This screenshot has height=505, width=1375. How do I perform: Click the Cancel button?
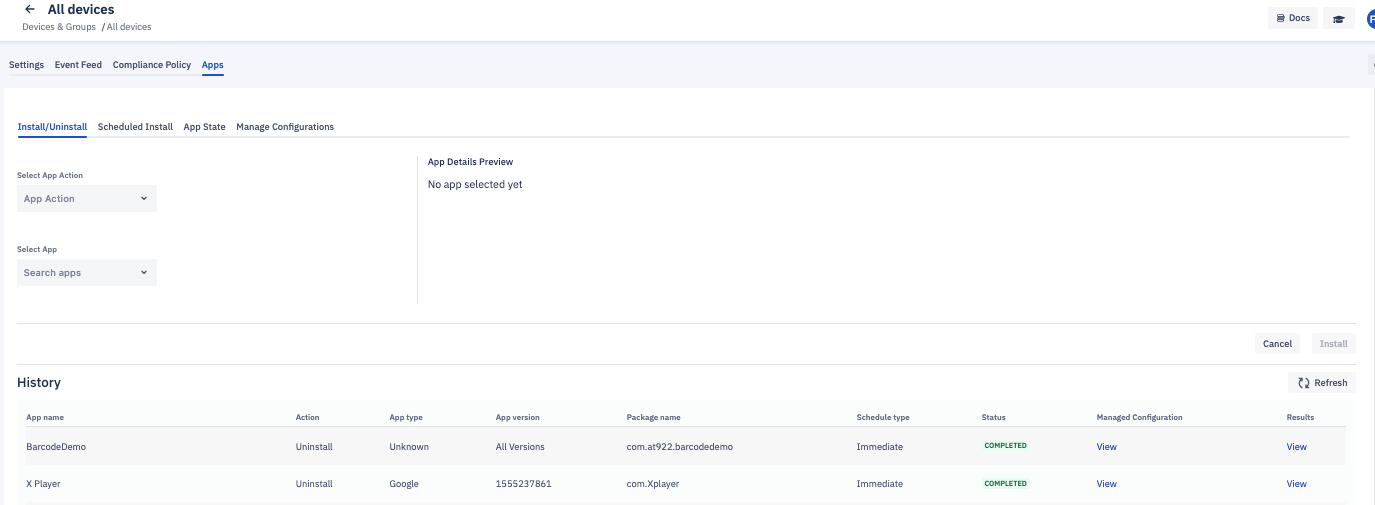(1277, 343)
